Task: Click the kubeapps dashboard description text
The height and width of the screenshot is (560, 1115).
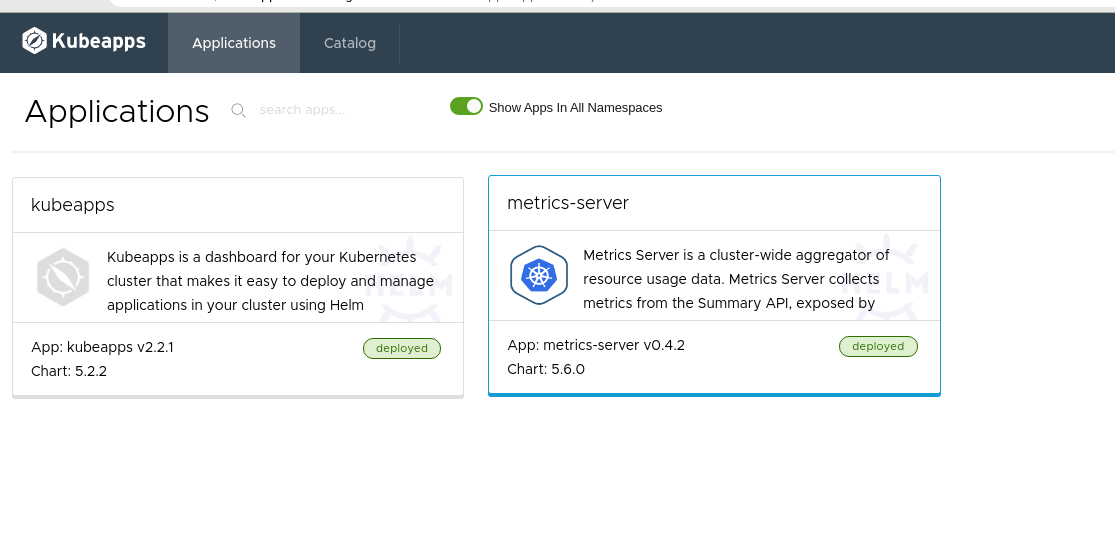Action: pos(270,282)
